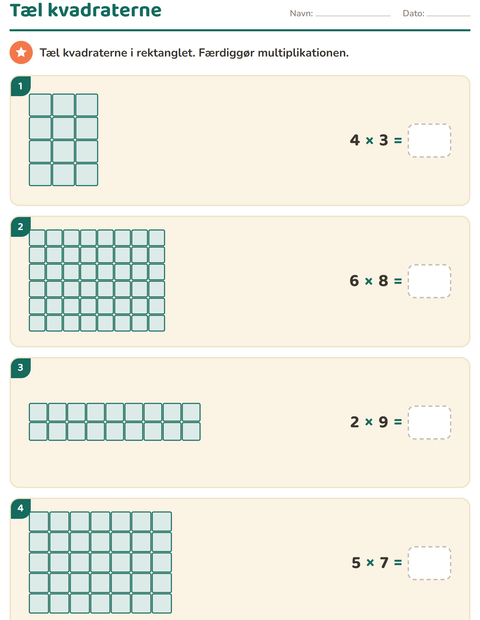Click the Navn name line field
Viewport: 480px width, 620px height.
[x=353, y=14]
